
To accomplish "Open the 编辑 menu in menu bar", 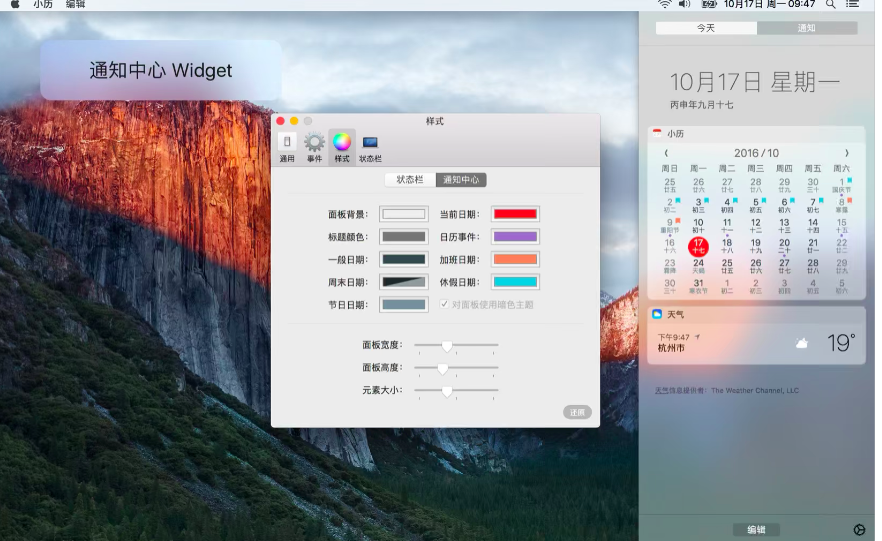I will (x=75, y=5).
